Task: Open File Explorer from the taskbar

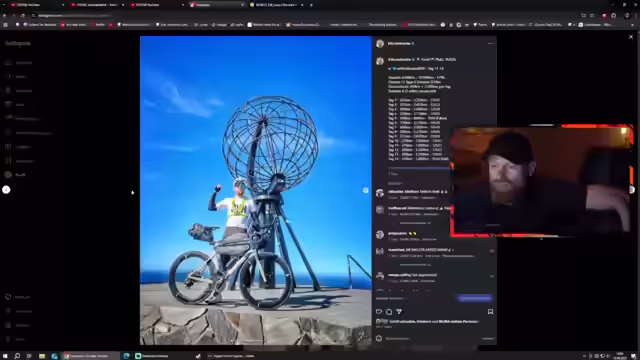Action: (42, 356)
